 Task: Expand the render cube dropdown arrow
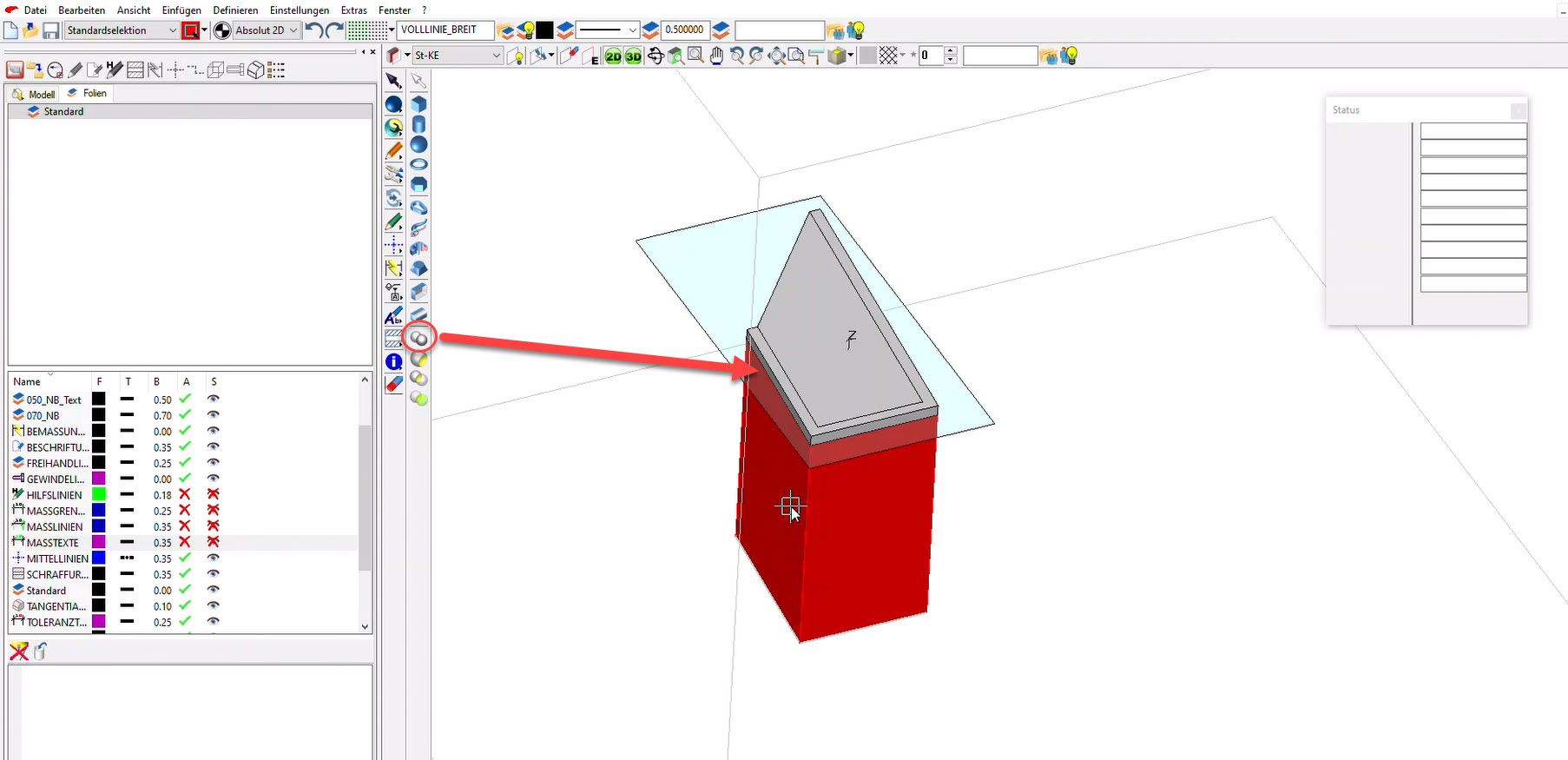click(x=850, y=56)
